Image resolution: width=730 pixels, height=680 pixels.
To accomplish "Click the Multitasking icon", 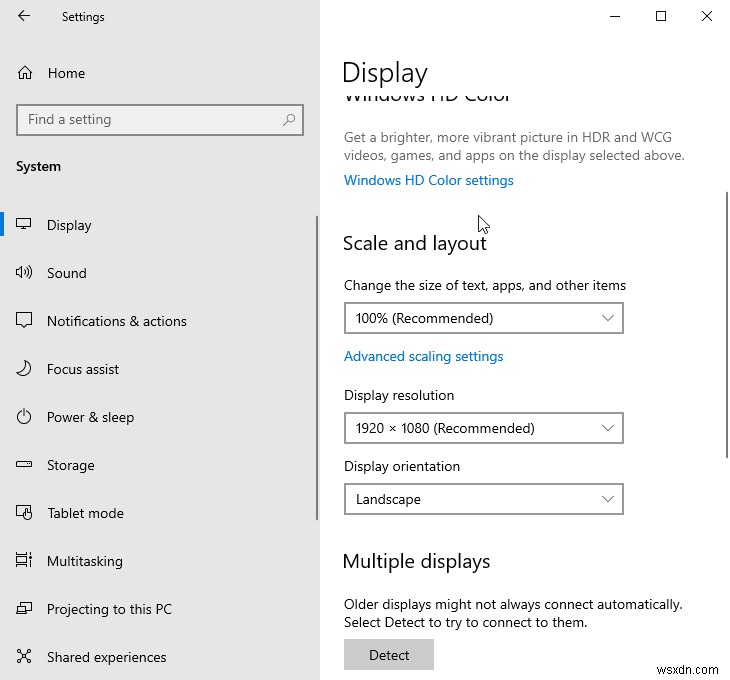I will (x=25, y=561).
